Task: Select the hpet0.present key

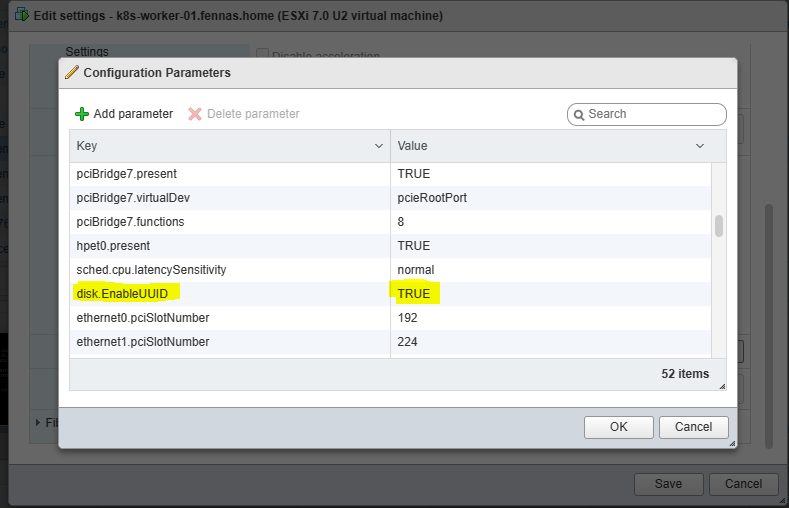Action: tap(113, 246)
